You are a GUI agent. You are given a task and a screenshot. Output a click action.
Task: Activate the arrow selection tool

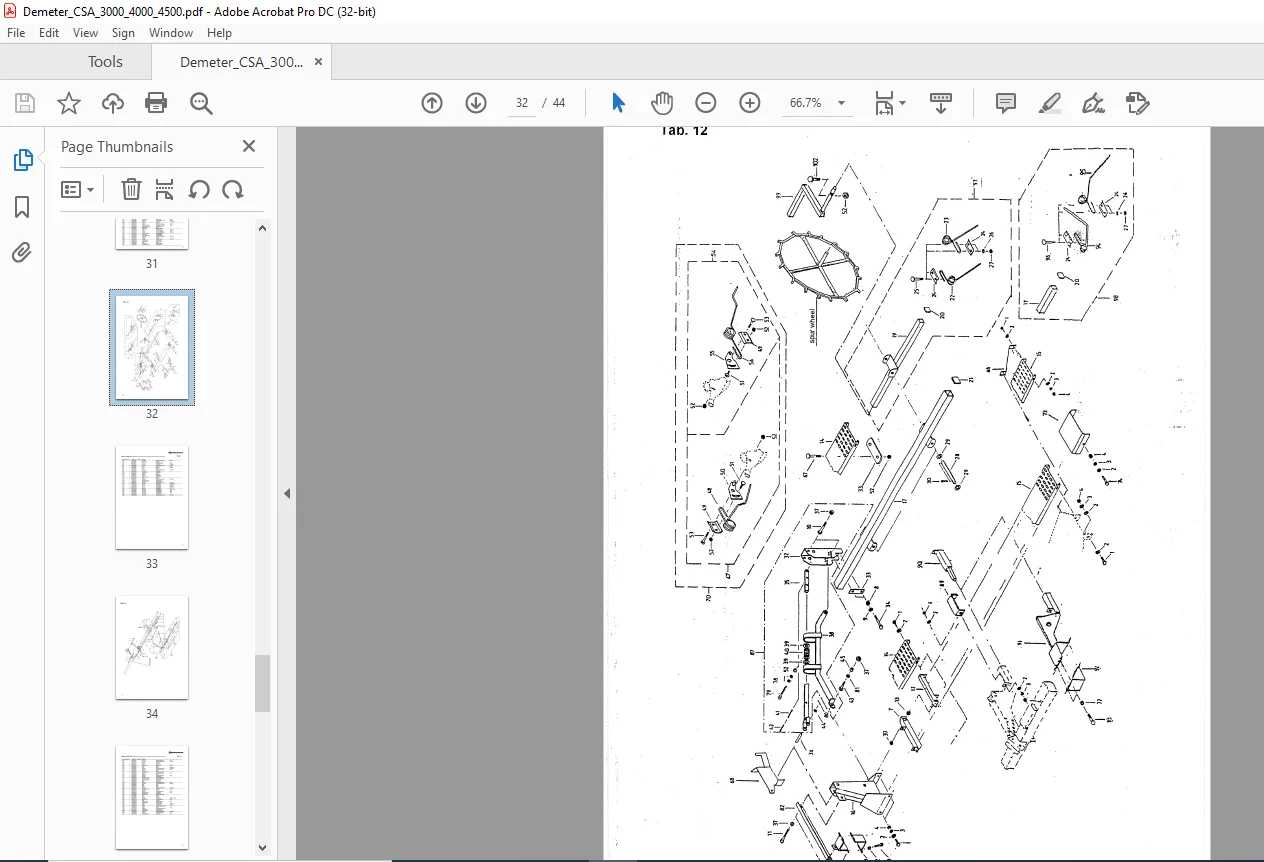618,103
